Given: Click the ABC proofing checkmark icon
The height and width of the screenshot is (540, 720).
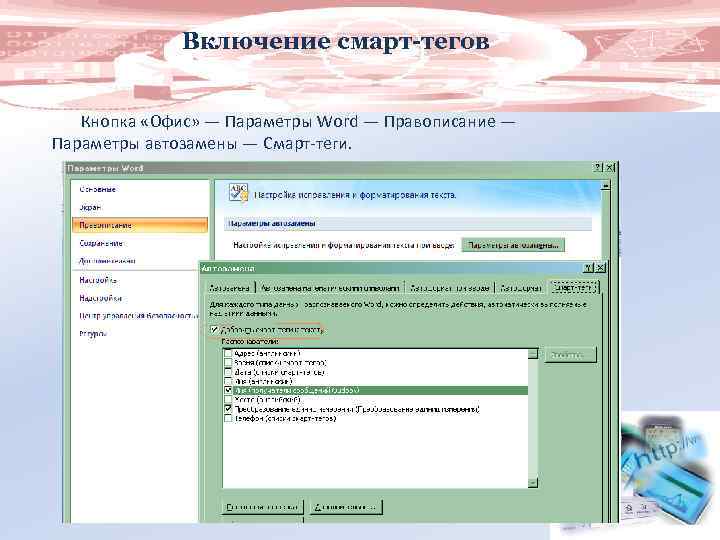Looking at the screenshot, I should [x=238, y=193].
